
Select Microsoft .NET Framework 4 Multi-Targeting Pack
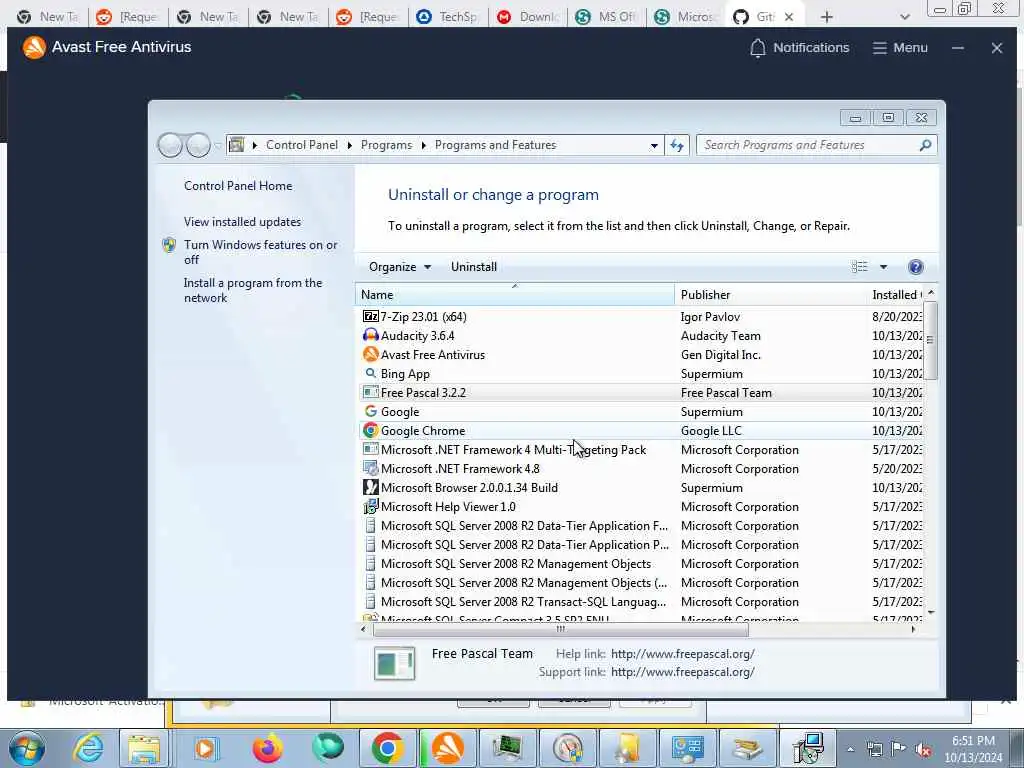point(640,449)
